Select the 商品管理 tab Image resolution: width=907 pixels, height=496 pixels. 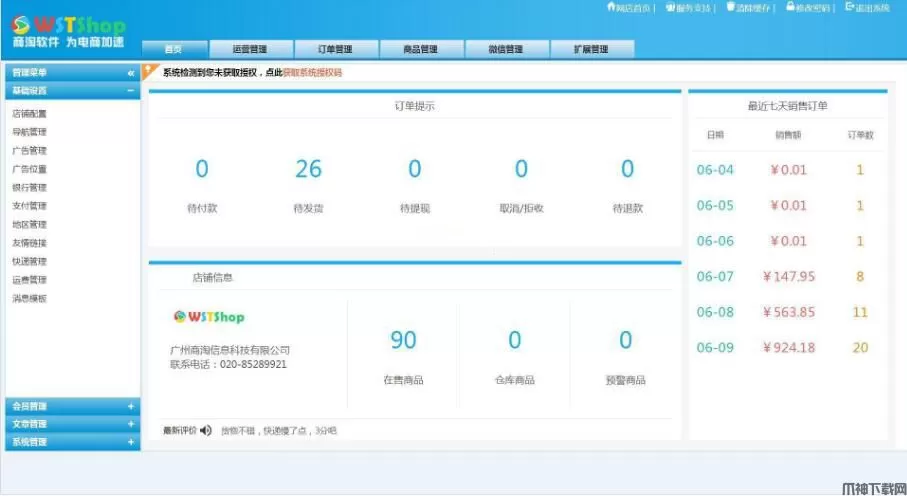[x=420, y=49]
